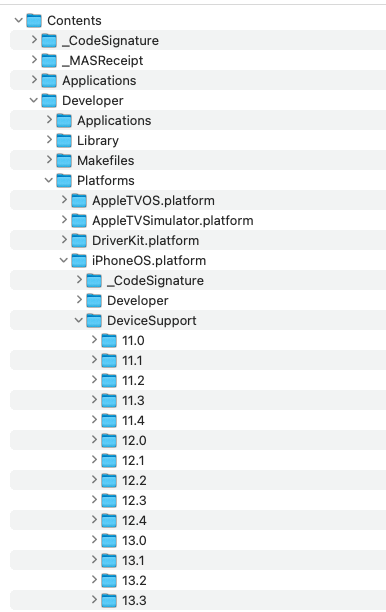Click the 12.0 folder icon
Viewport: 386px width, 612px height.
(109, 441)
